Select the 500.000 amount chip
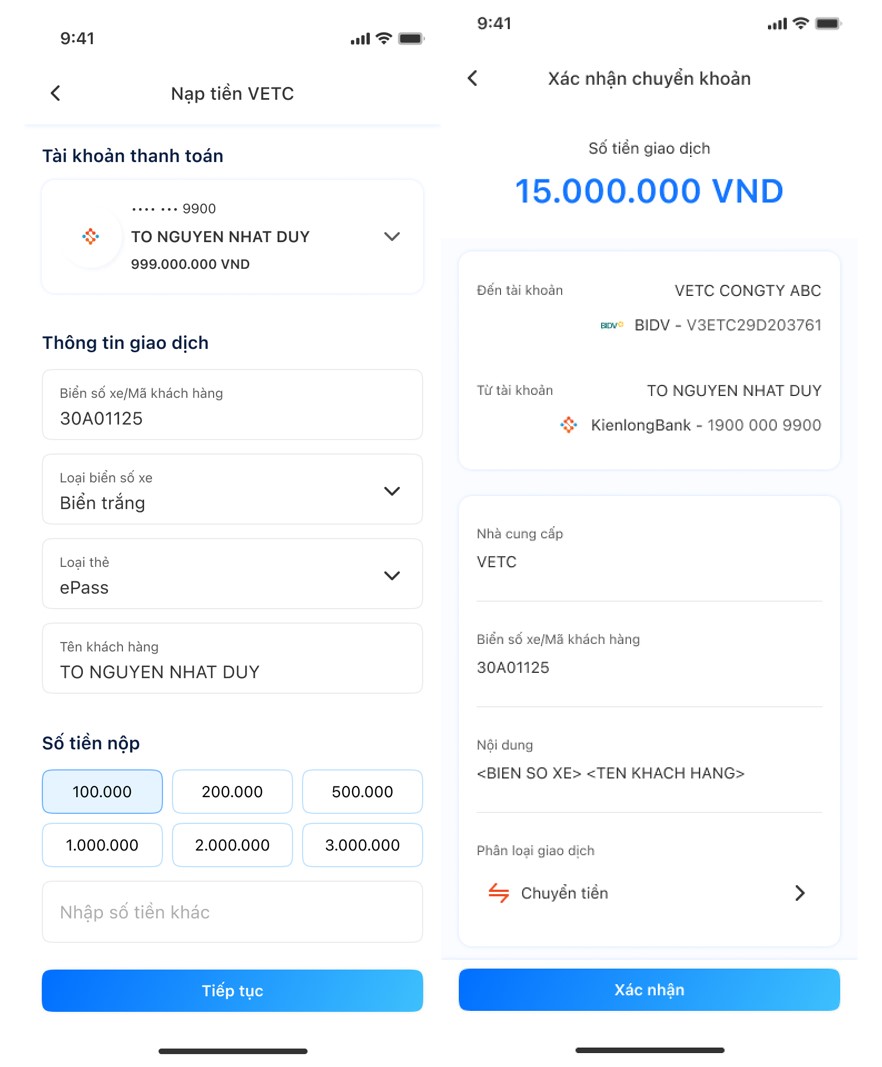 tap(362, 791)
